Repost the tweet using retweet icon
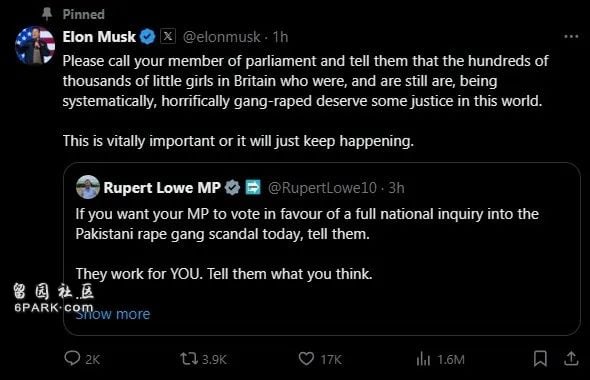Image resolution: width=590 pixels, height=380 pixels. 189,359
